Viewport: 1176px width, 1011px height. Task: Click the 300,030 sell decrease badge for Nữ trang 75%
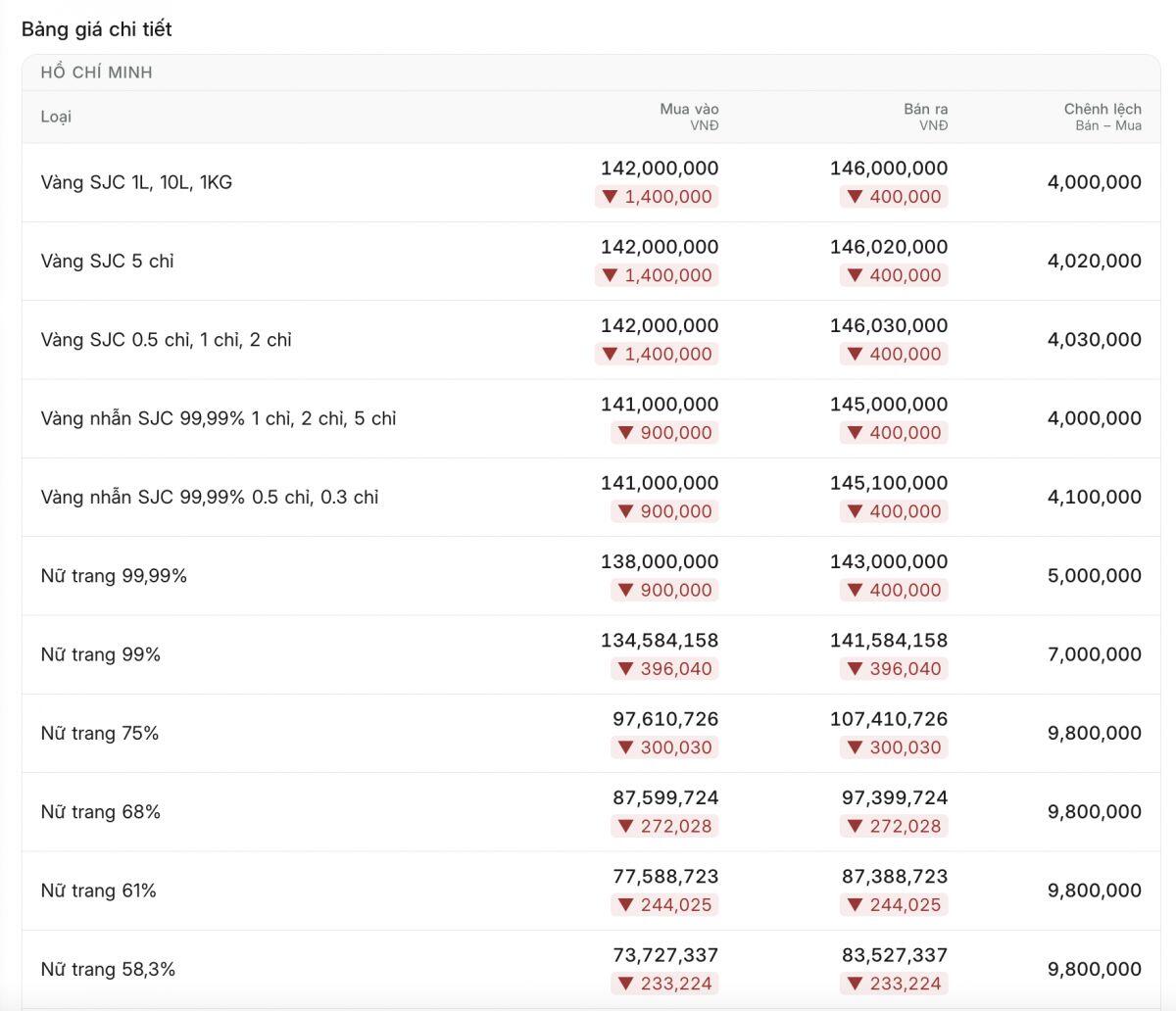click(894, 747)
